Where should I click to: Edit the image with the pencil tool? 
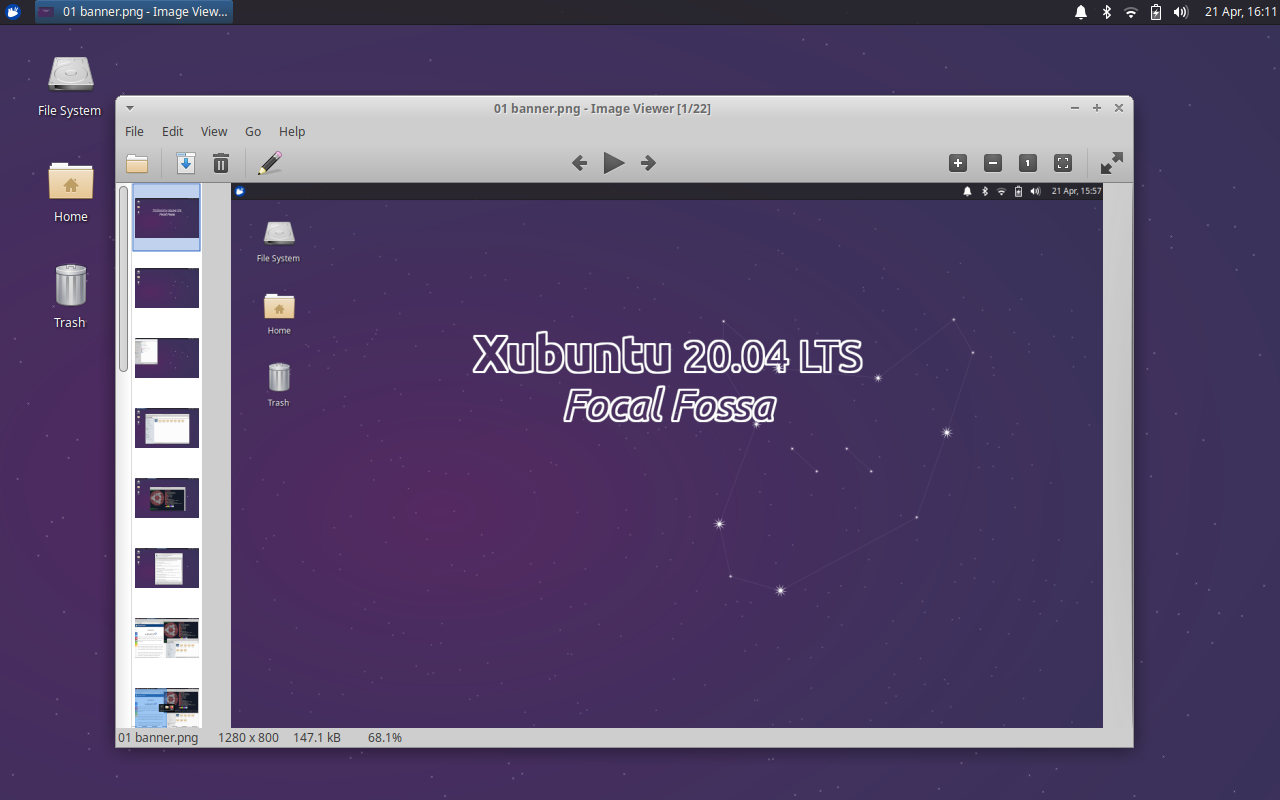click(269, 162)
